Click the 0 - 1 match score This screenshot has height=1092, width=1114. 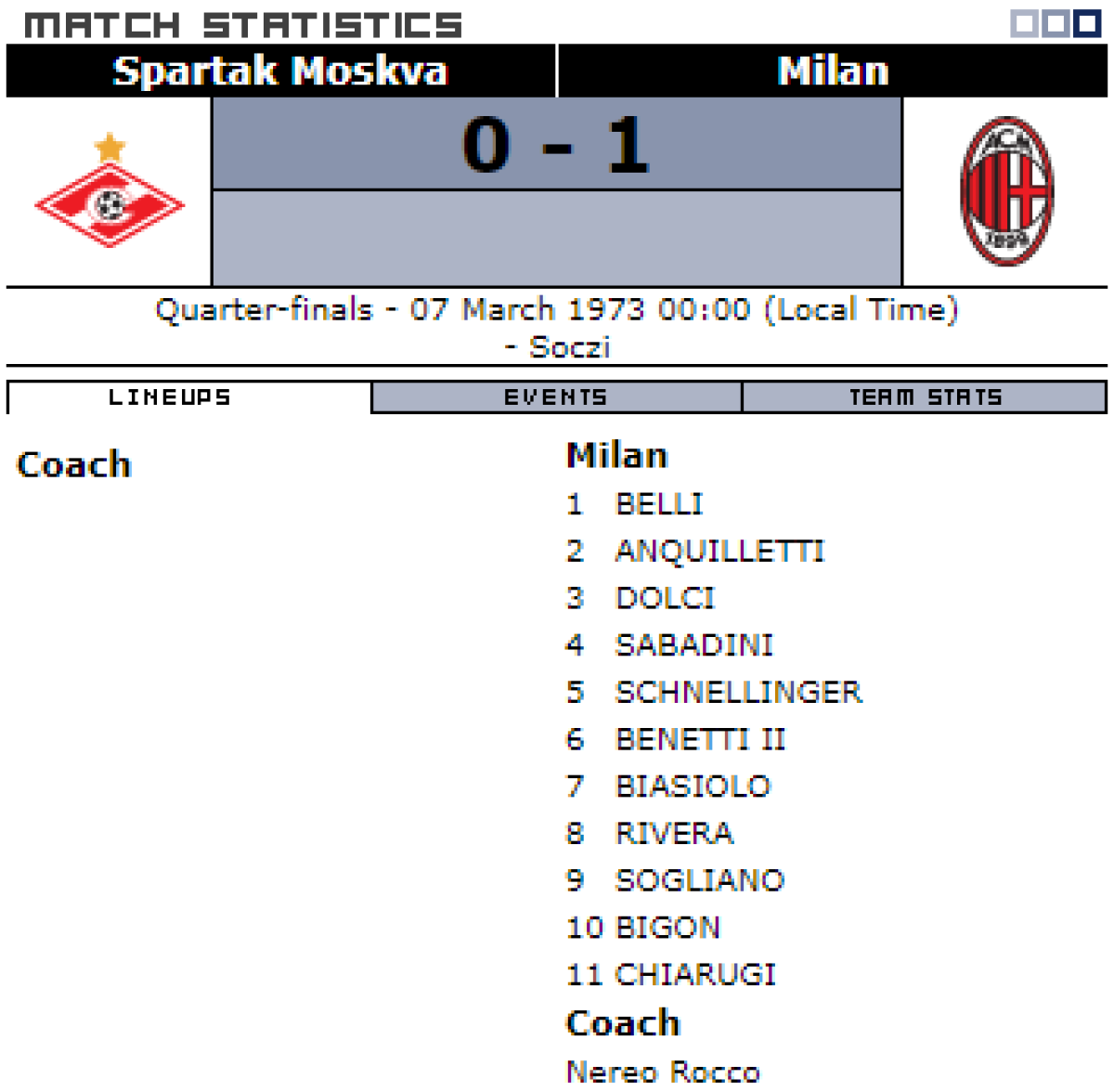pos(556,146)
